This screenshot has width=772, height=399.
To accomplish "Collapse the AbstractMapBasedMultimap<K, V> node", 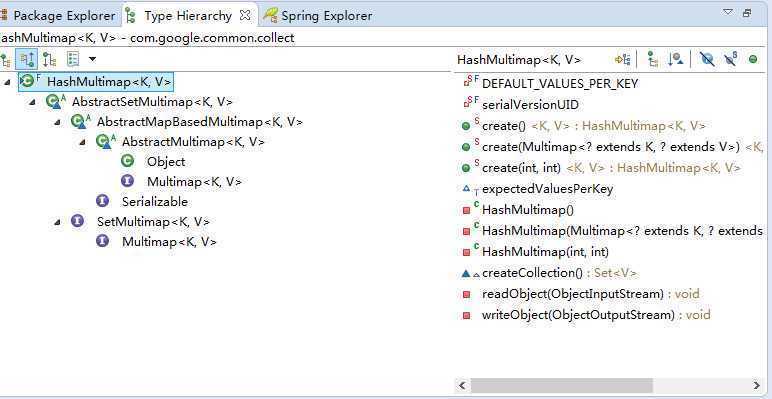I will 58,122.
